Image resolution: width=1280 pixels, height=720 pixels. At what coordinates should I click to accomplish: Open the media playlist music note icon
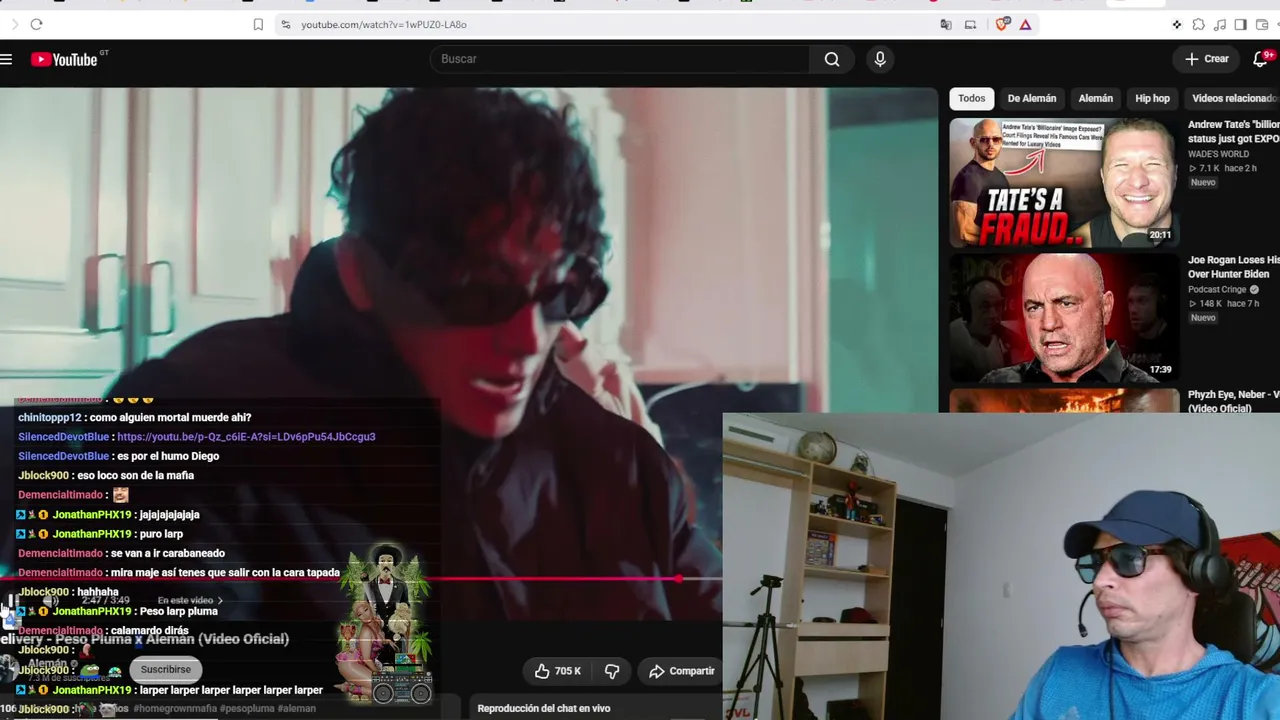pos(1219,24)
